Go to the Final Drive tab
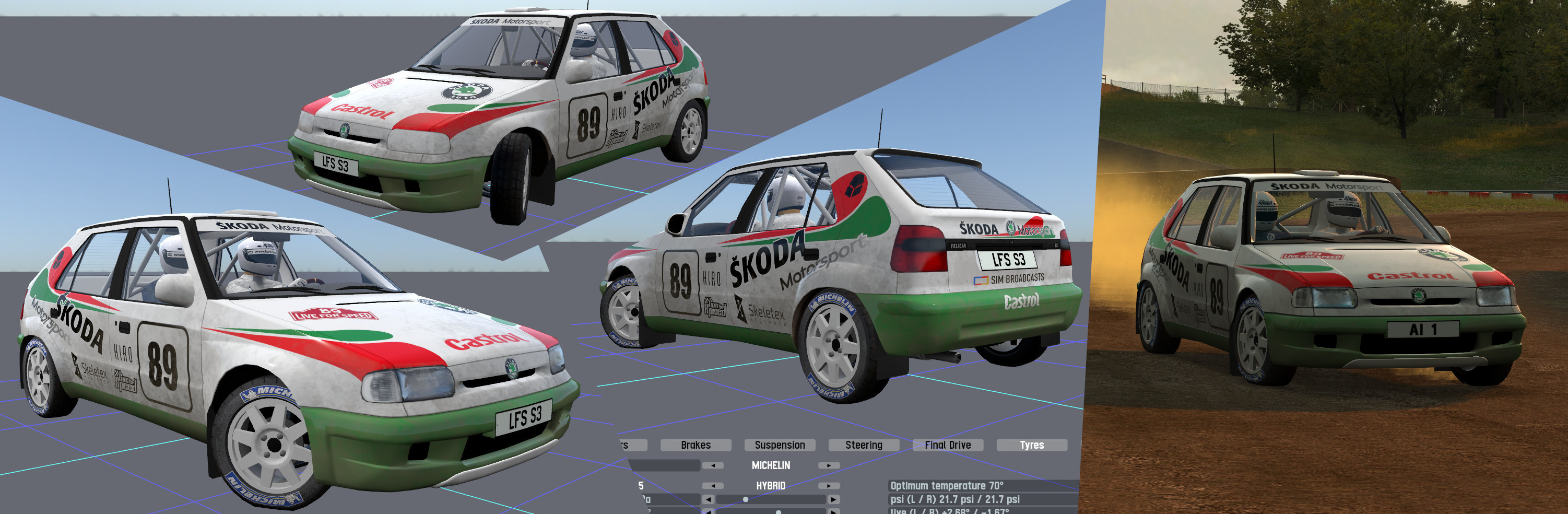1568x514 pixels. click(x=947, y=445)
